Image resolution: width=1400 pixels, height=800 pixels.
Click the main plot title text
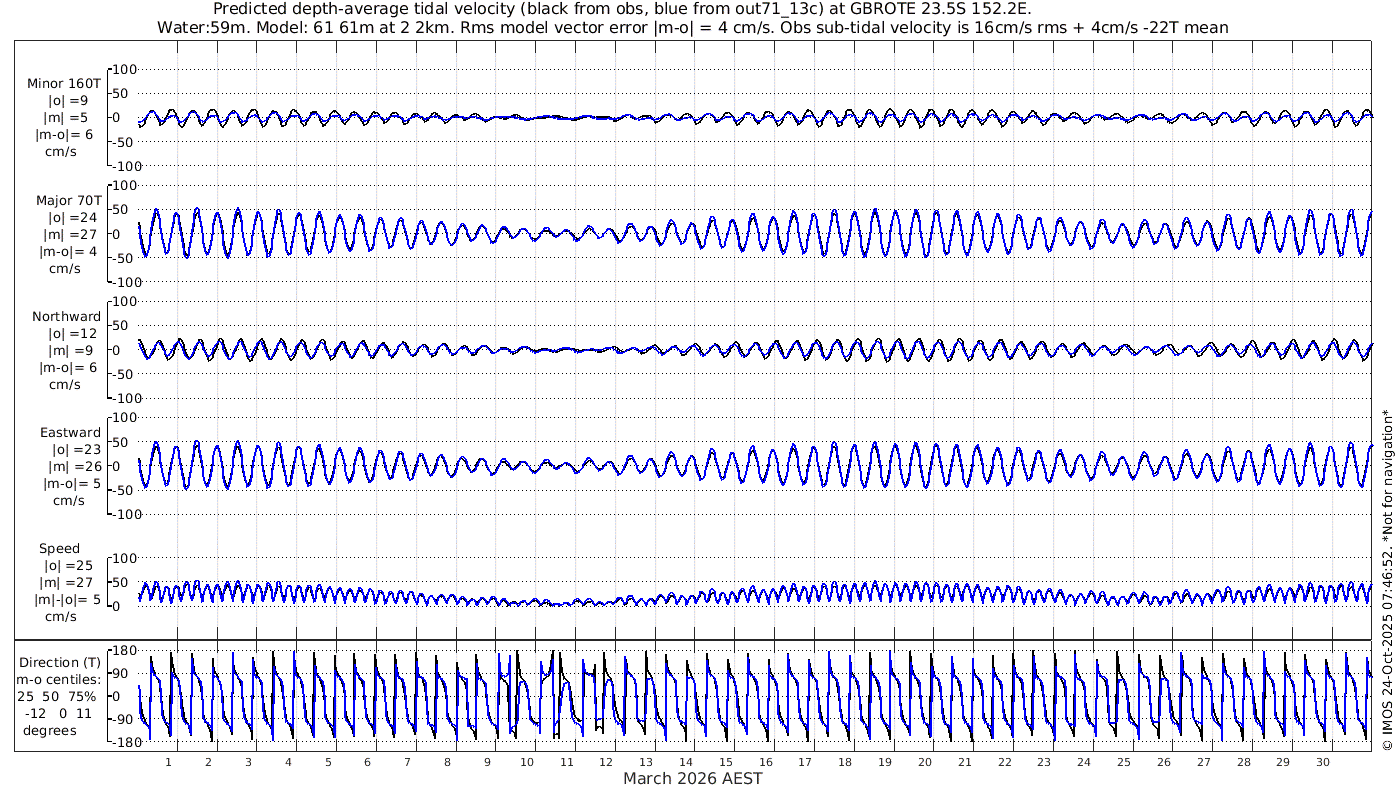[622, 9]
